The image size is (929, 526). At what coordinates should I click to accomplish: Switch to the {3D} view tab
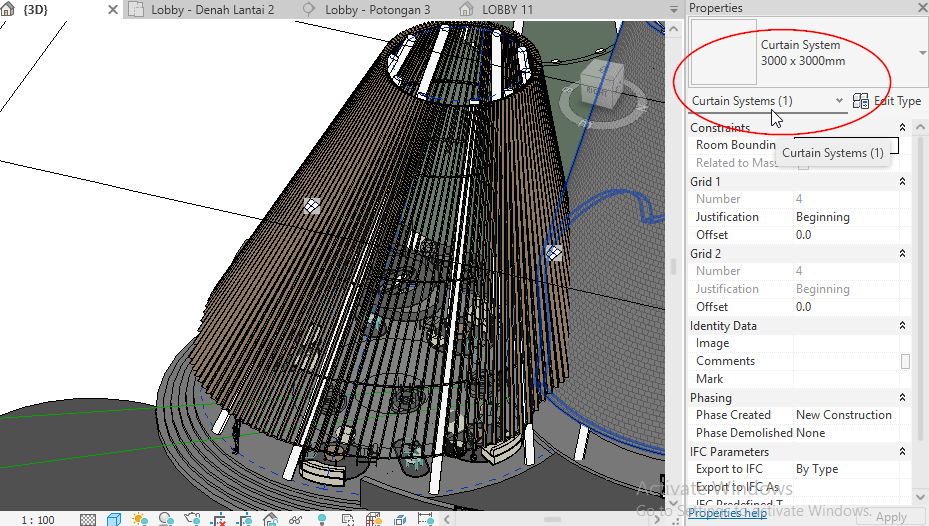click(36, 9)
